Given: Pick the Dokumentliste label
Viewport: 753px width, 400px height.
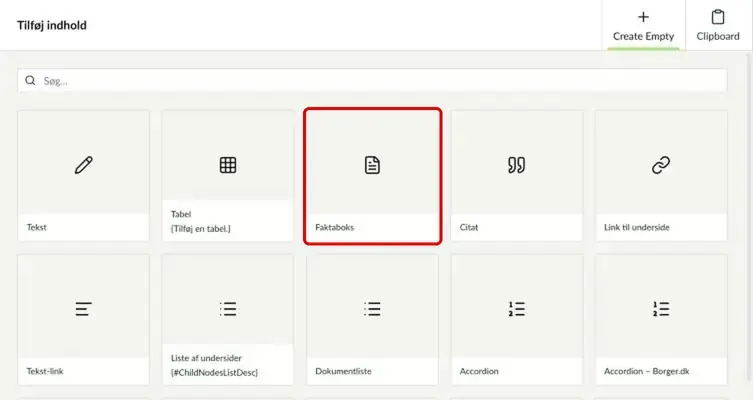Looking at the screenshot, I should (x=343, y=371).
